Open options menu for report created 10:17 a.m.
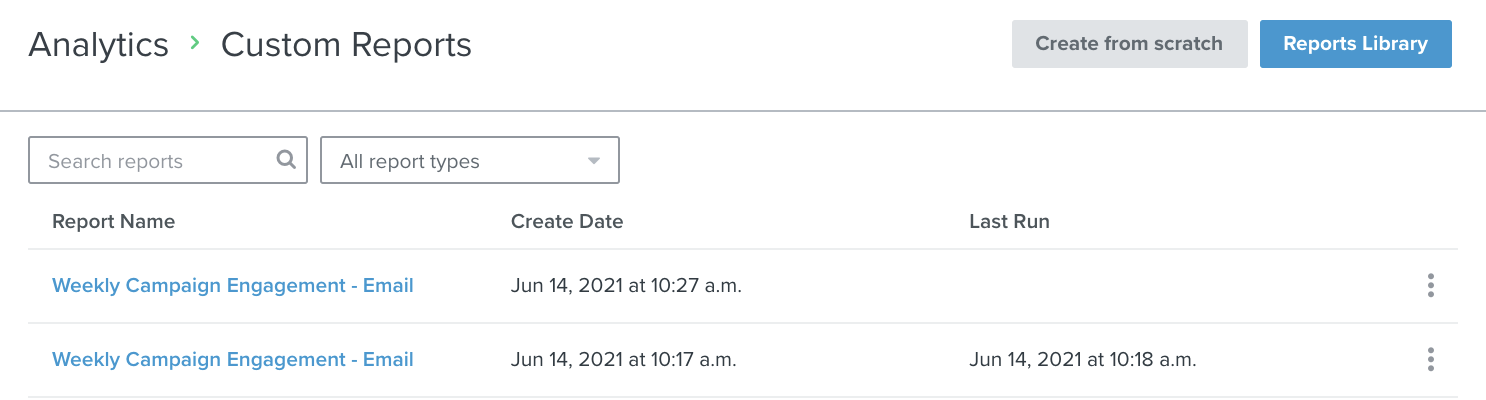The image size is (1486, 400). coord(1431,360)
